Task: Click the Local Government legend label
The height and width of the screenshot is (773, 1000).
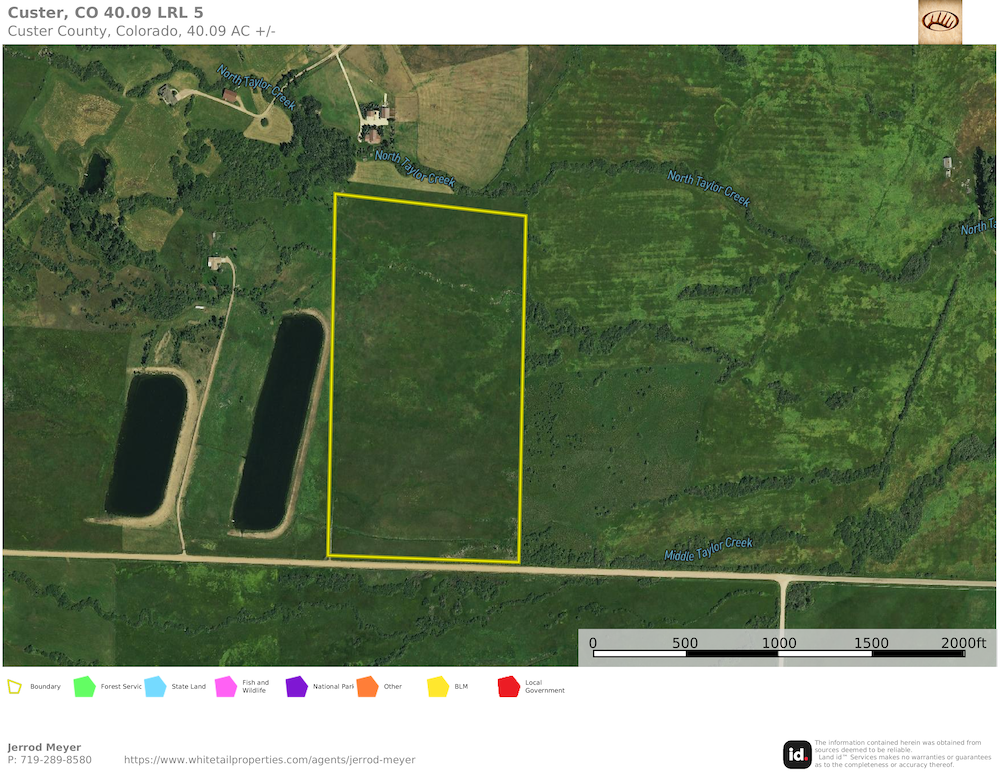Action: coord(545,687)
